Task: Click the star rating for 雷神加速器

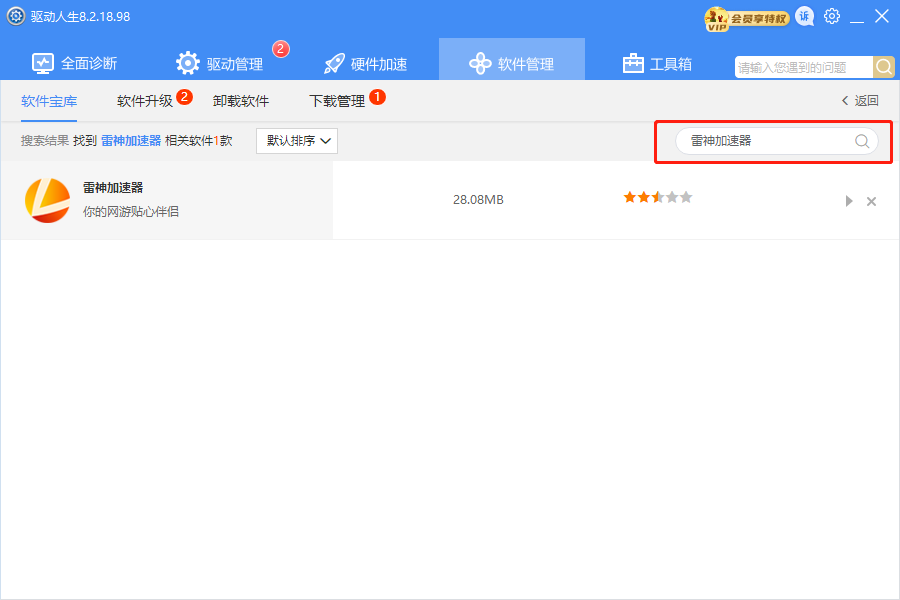Action: click(658, 198)
